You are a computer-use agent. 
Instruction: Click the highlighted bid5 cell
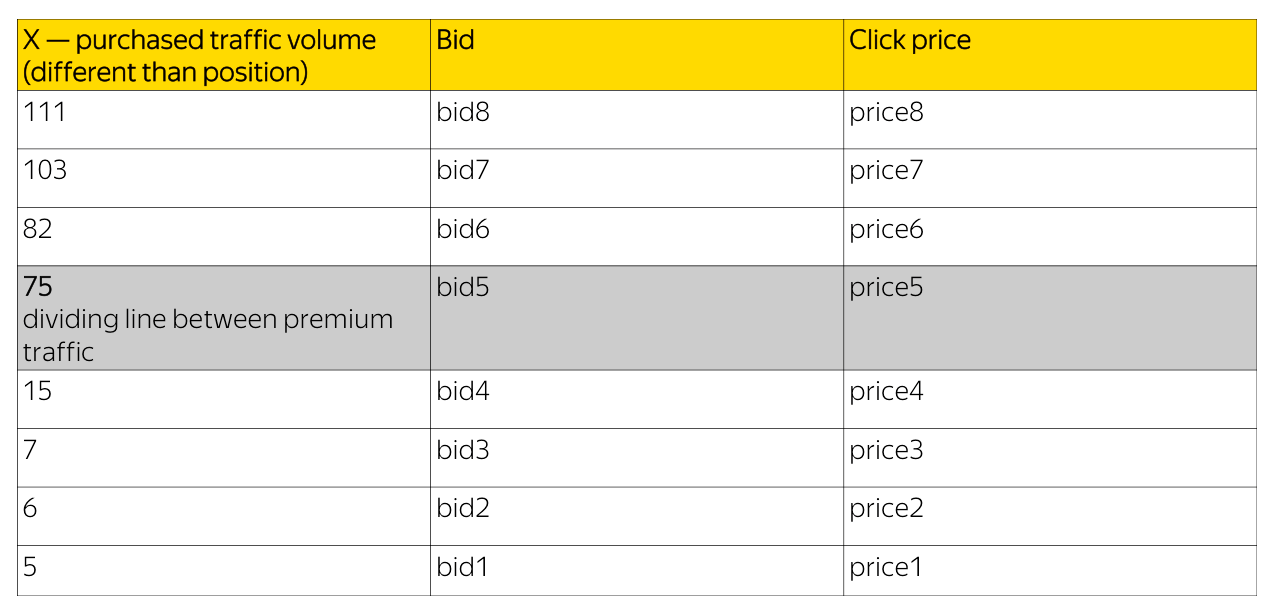pyautogui.click(x=463, y=288)
